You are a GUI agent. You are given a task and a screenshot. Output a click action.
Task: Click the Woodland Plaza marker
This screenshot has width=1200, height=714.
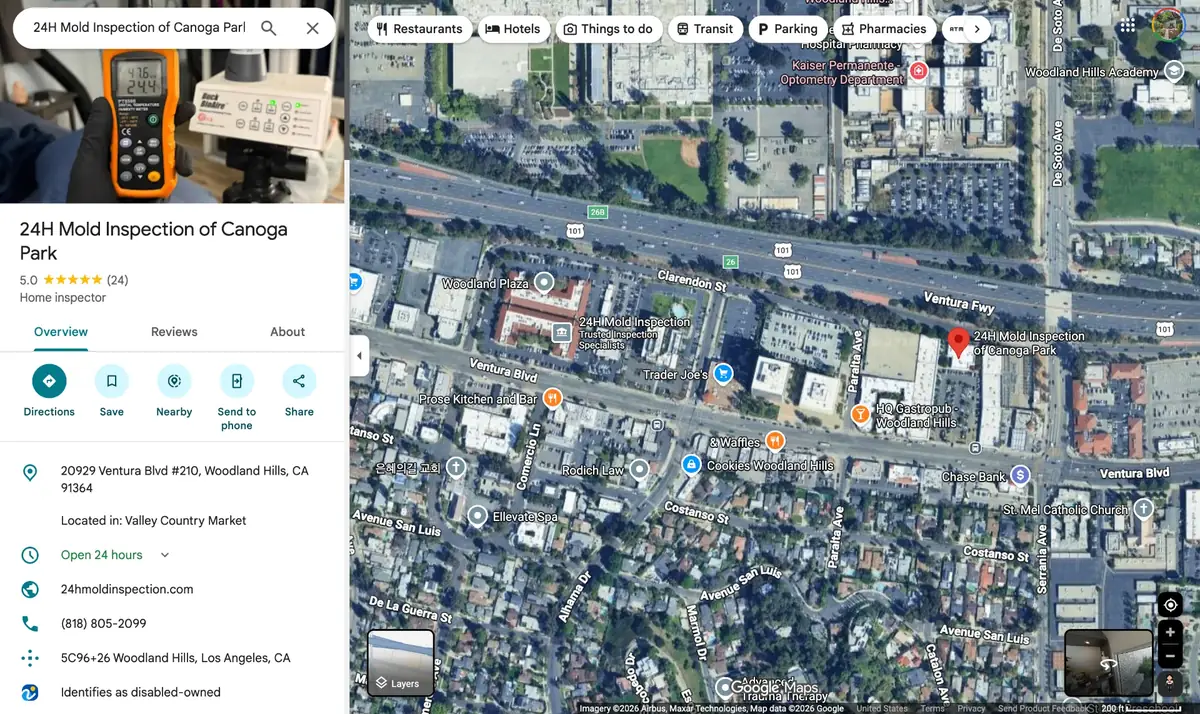544,283
